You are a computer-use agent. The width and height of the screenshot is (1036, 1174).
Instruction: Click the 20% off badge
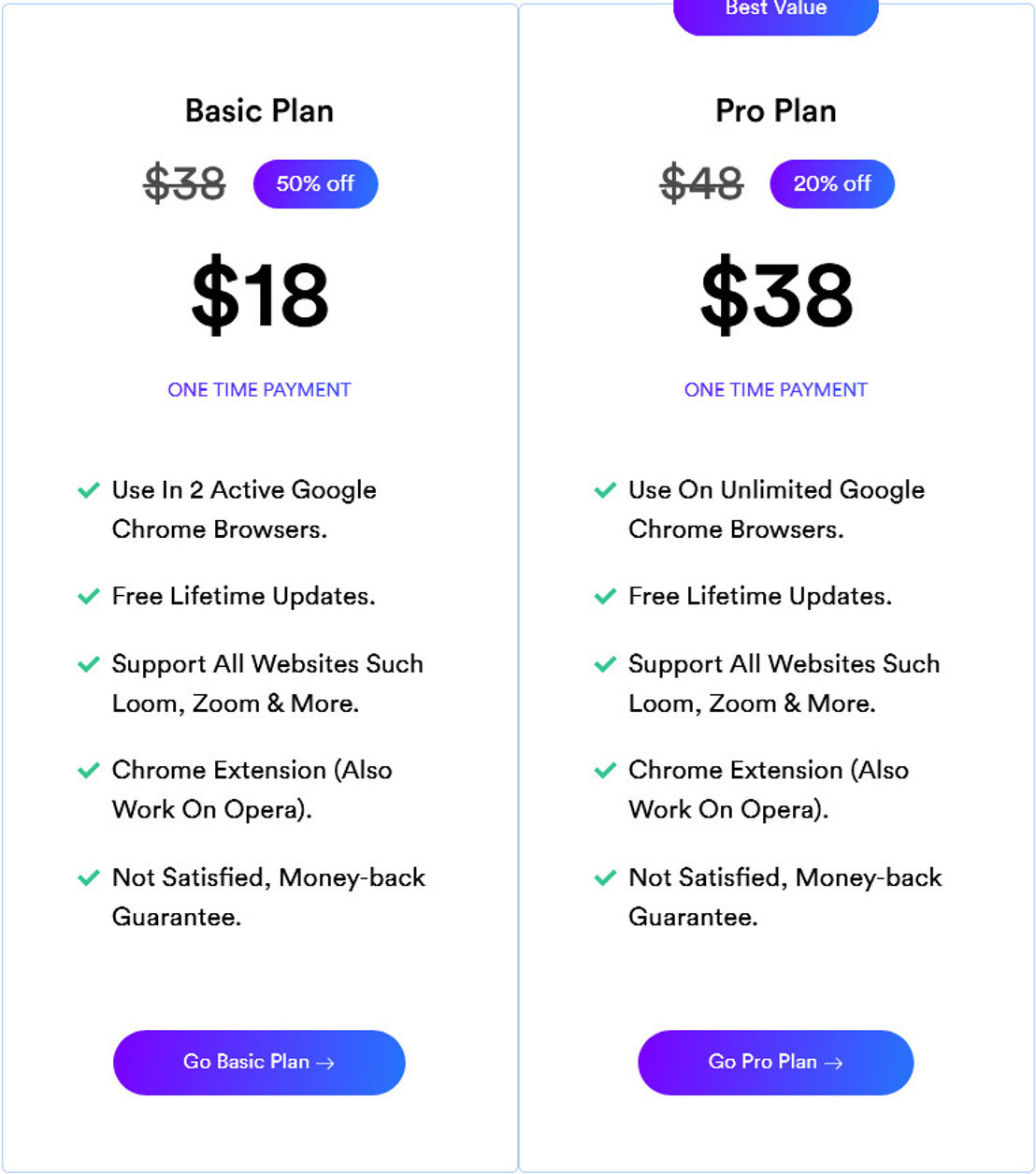[x=832, y=184]
